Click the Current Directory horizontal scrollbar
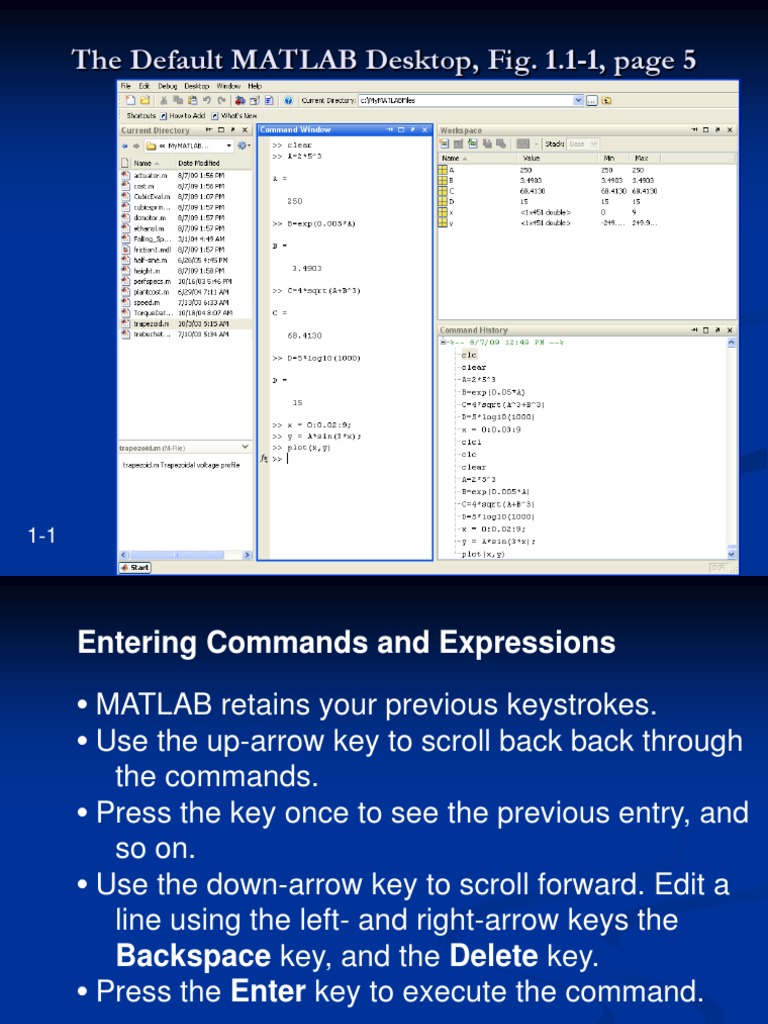This screenshot has height=1024, width=768. pyautogui.click(x=185, y=555)
